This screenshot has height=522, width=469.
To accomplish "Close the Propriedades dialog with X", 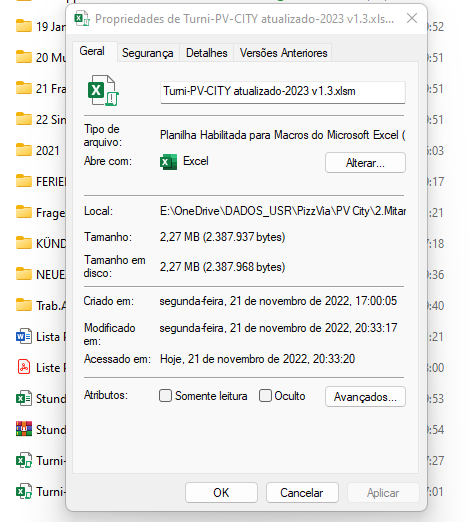I will [x=412, y=18].
